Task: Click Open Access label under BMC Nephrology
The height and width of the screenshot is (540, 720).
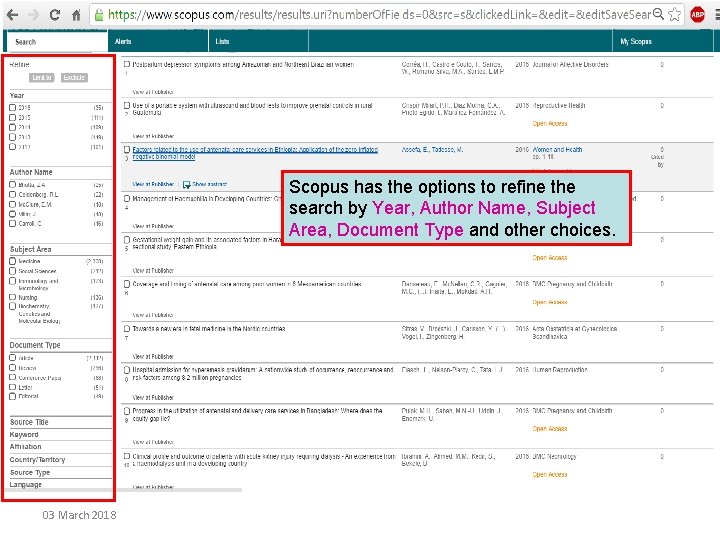Action: point(550,475)
